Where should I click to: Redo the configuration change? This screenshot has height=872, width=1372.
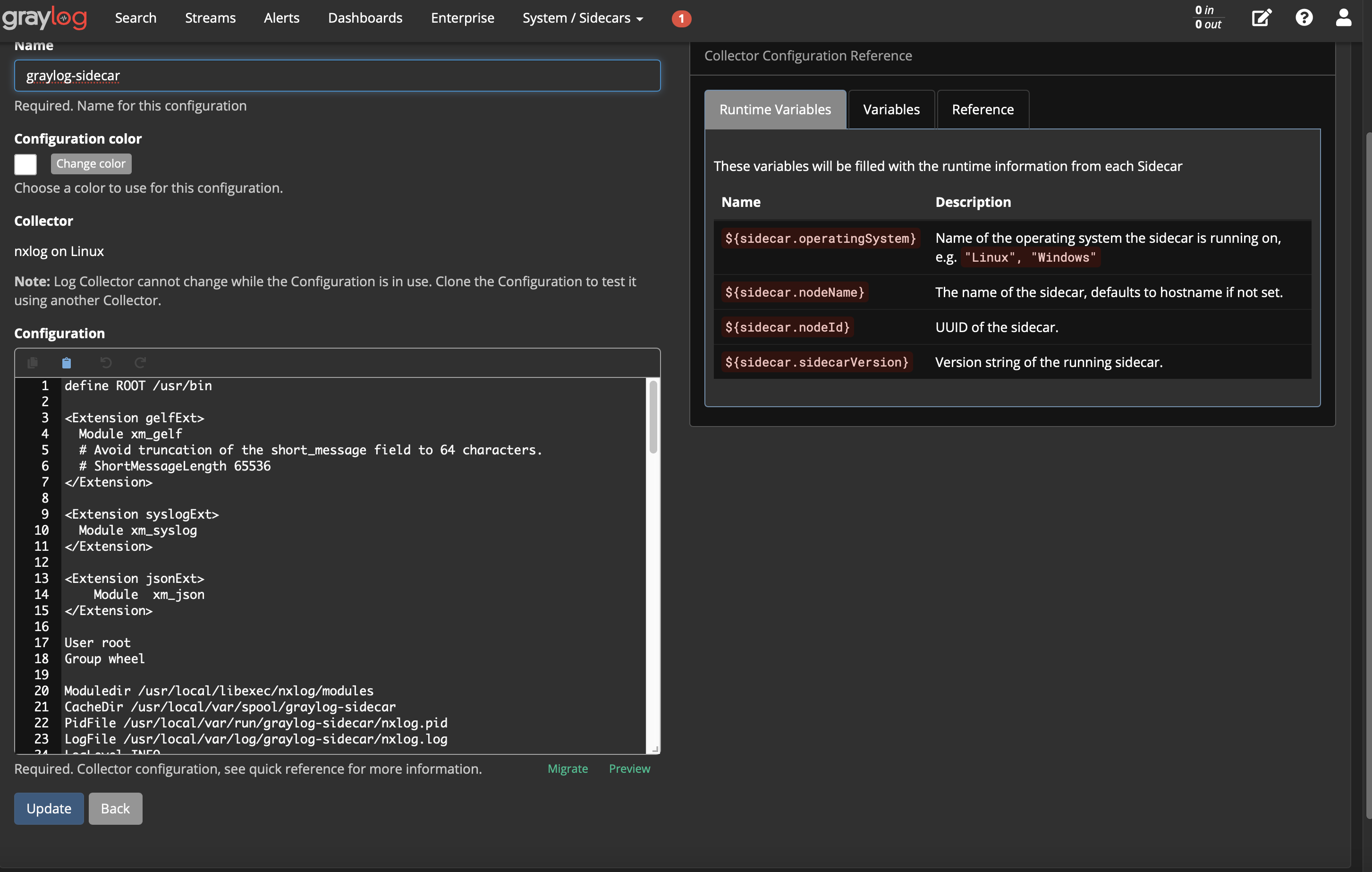(140, 362)
